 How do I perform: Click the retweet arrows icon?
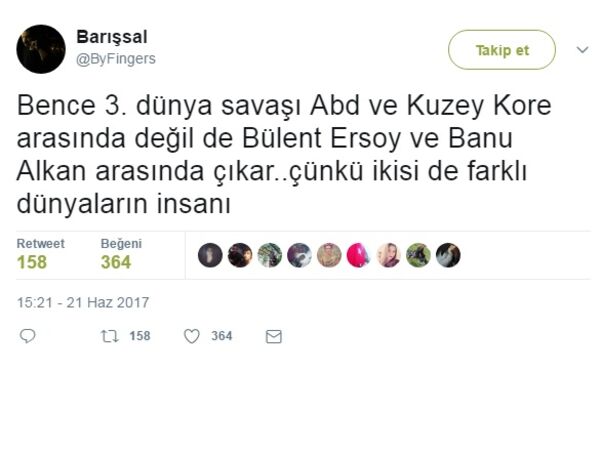pyautogui.click(x=109, y=336)
